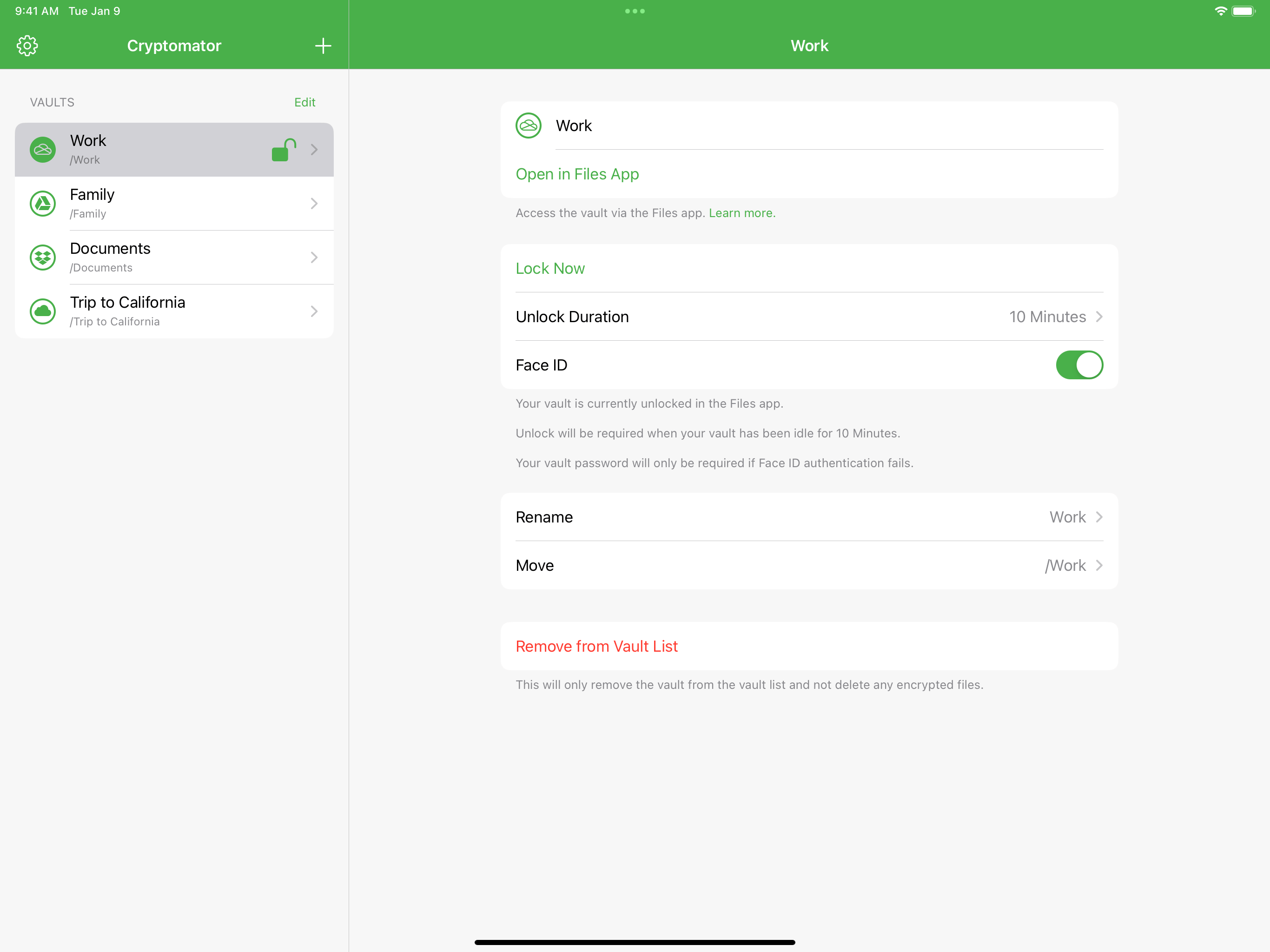This screenshot has width=1270, height=952.
Task: Add a new vault with plus icon
Action: [x=323, y=46]
